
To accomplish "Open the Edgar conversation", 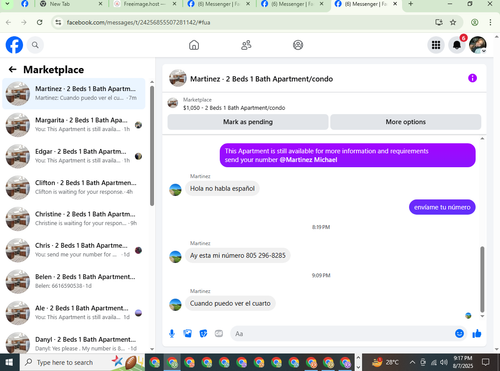I will point(74,156).
